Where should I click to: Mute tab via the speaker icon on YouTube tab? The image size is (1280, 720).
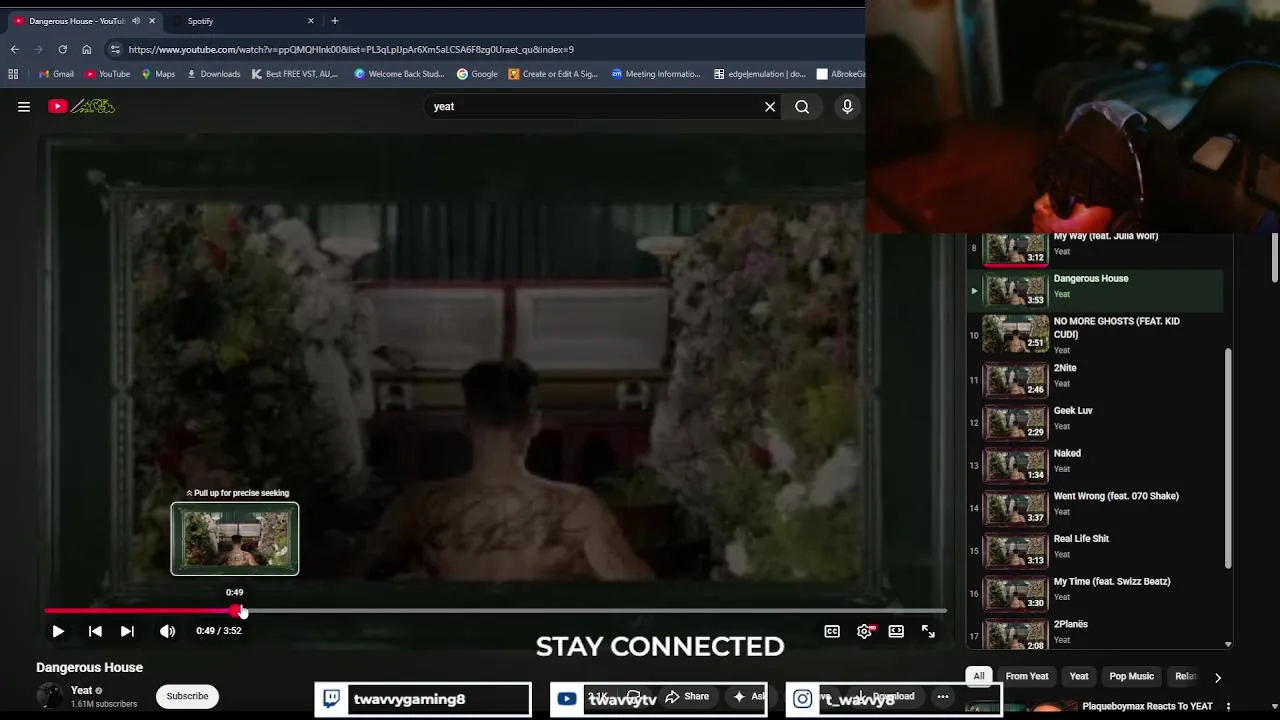point(136,21)
